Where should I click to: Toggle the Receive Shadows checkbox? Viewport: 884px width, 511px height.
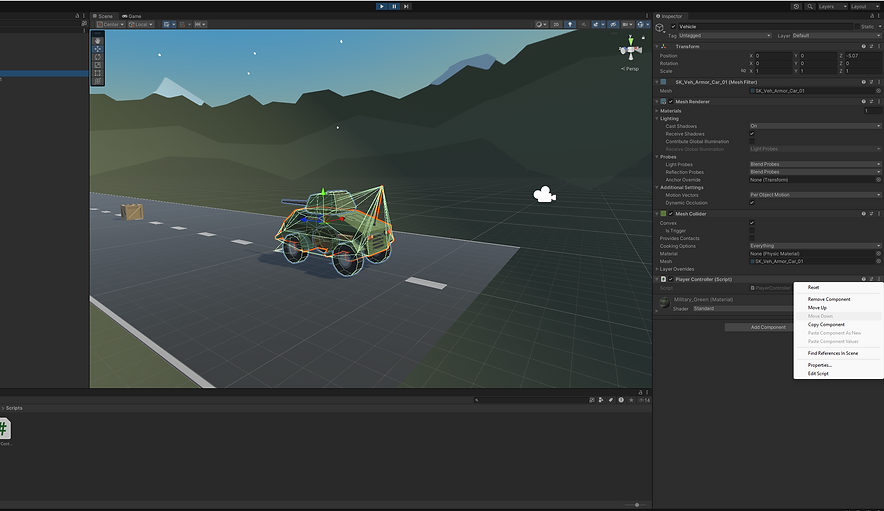click(752, 134)
